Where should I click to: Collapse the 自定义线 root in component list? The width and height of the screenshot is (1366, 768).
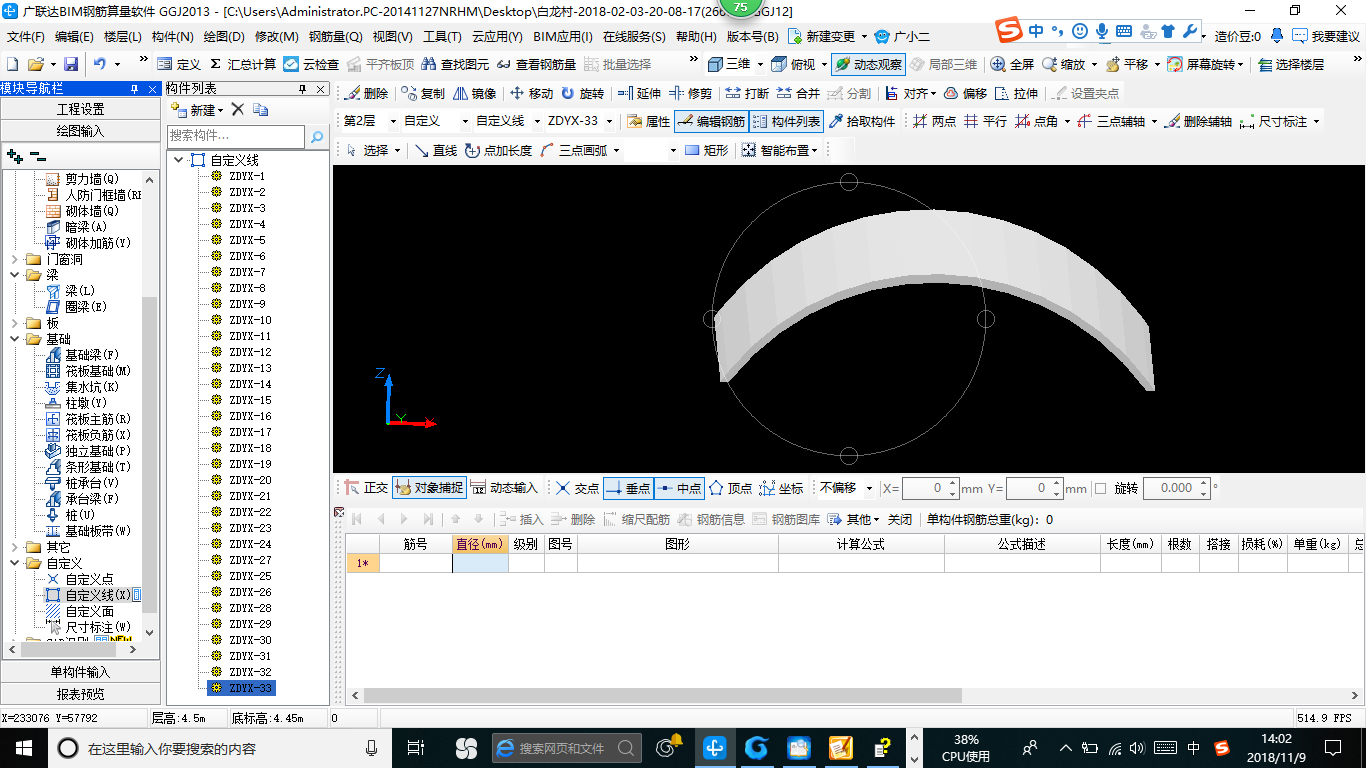[178, 160]
